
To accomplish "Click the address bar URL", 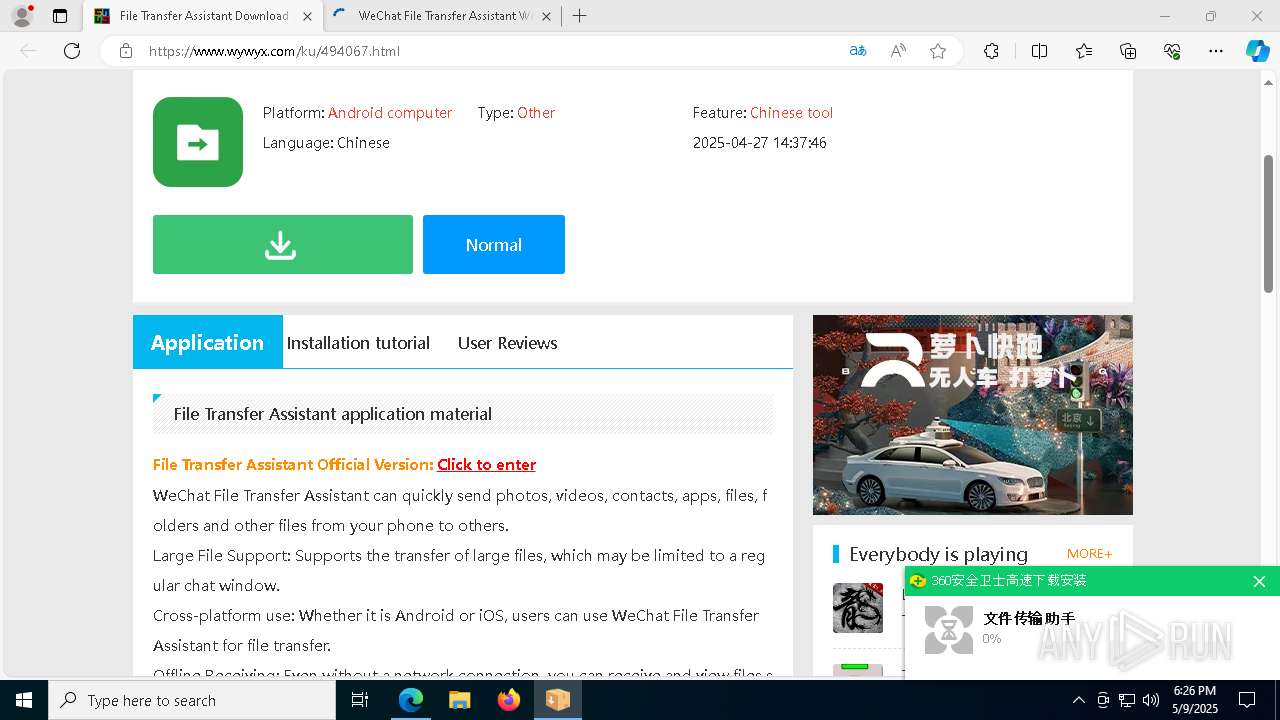I will (274, 51).
